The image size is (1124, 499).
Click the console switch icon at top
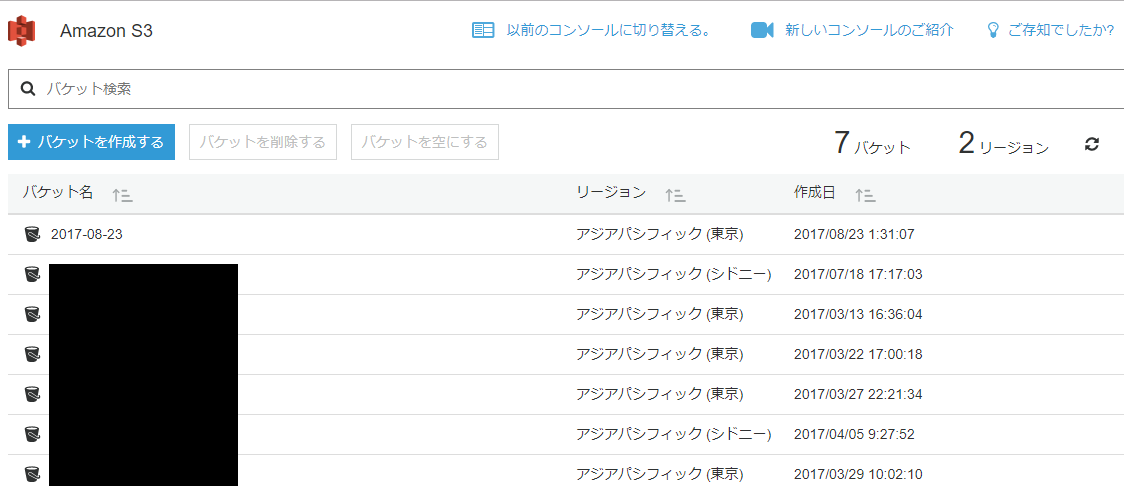[483, 30]
